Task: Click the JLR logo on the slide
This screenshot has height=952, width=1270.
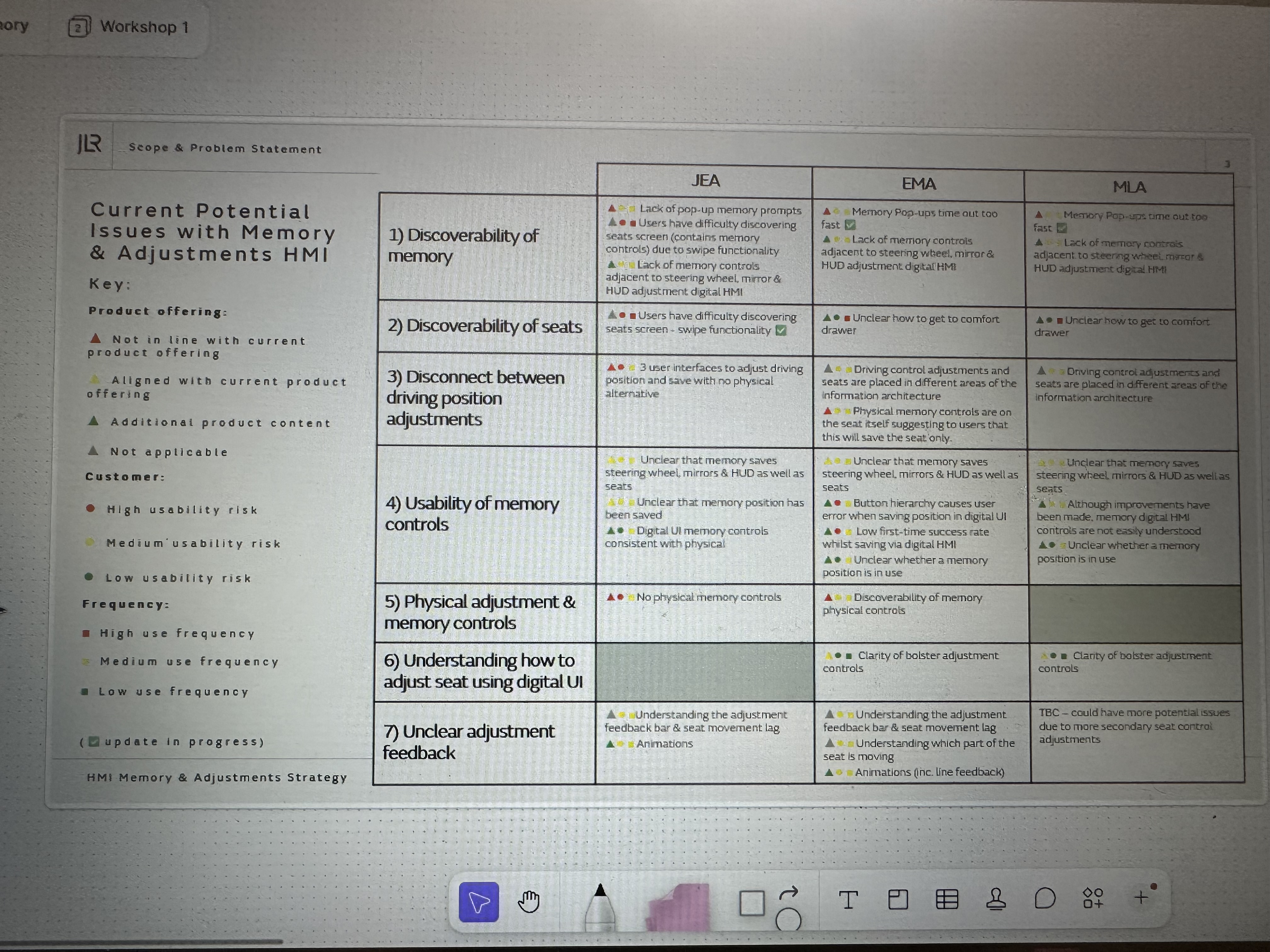Action: point(89,144)
